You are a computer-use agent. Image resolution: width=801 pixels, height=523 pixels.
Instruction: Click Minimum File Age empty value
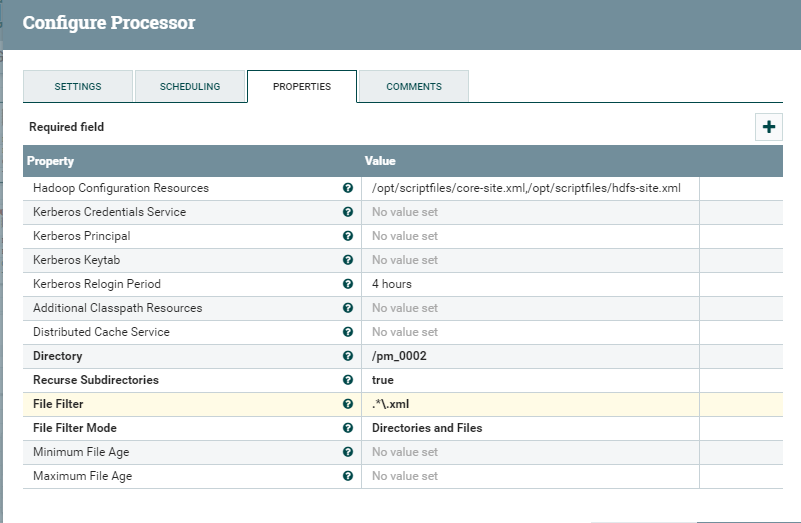(x=530, y=452)
